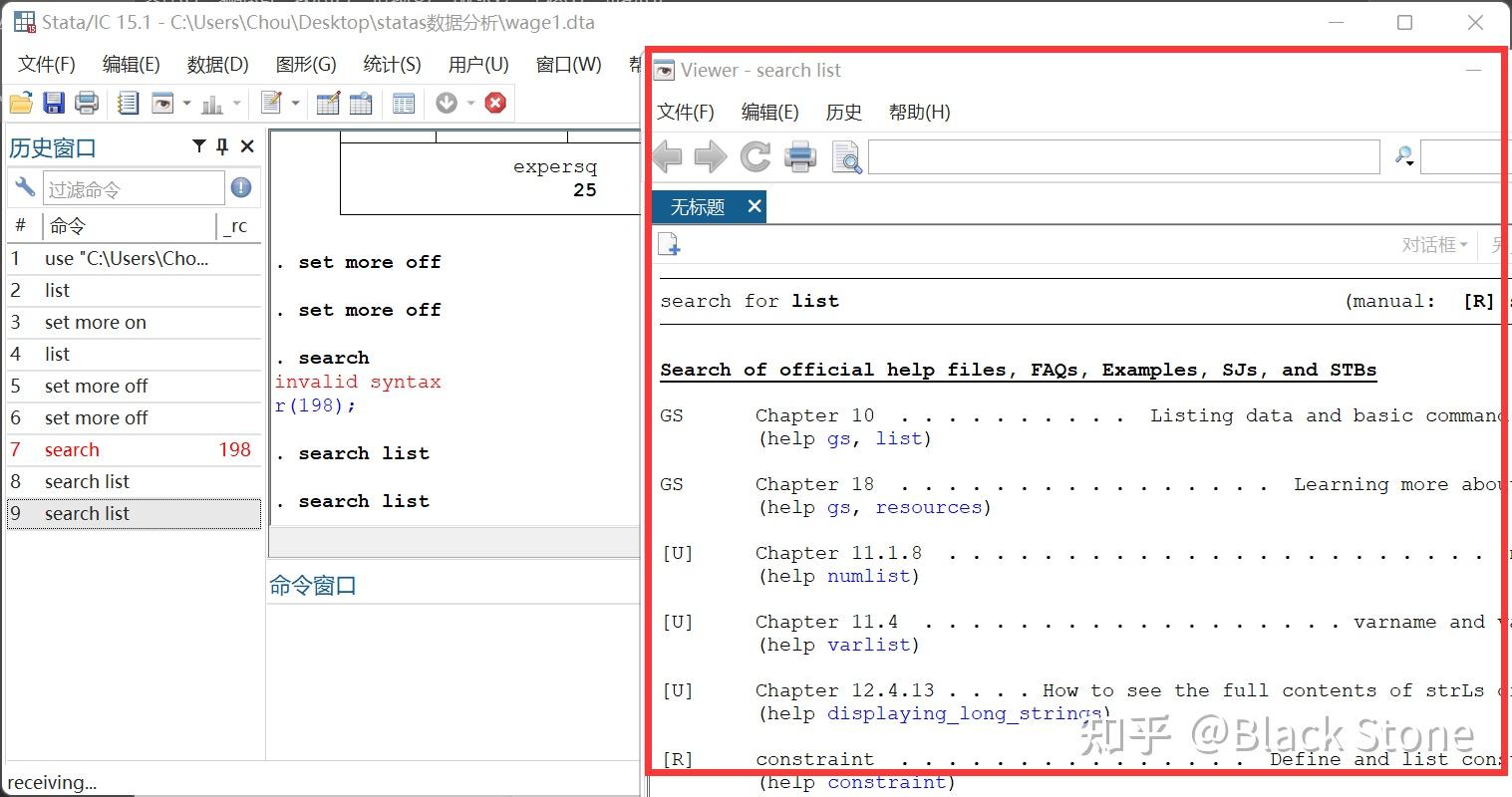Open the Viewer 文件(F) menu
The width and height of the screenshot is (1512, 797).
pyautogui.click(x=686, y=113)
